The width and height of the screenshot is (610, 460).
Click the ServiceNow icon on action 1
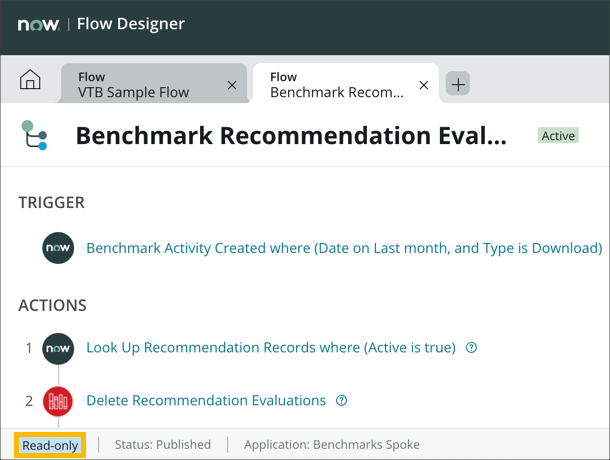pos(58,348)
